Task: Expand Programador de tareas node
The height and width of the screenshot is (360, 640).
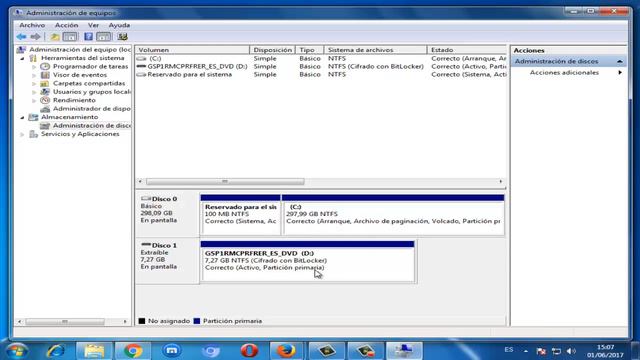Action: (x=34, y=67)
